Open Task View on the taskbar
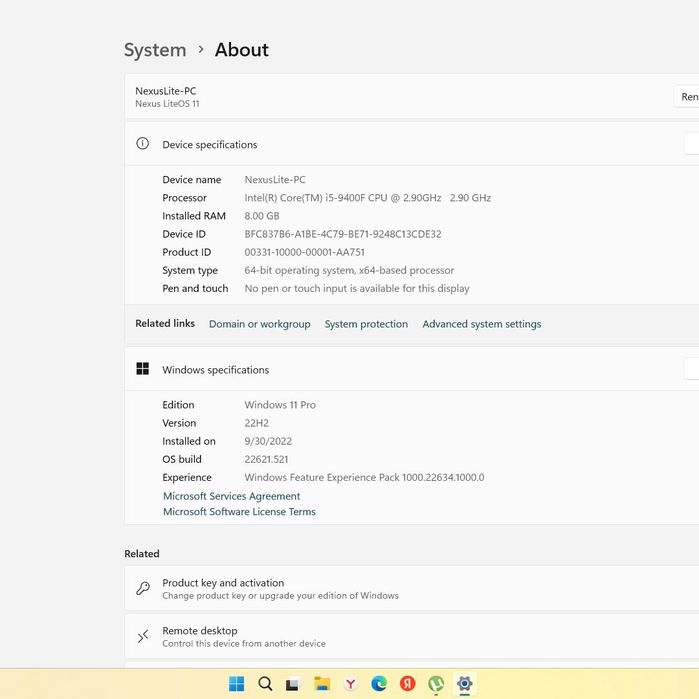The image size is (699, 699). pyautogui.click(x=293, y=684)
